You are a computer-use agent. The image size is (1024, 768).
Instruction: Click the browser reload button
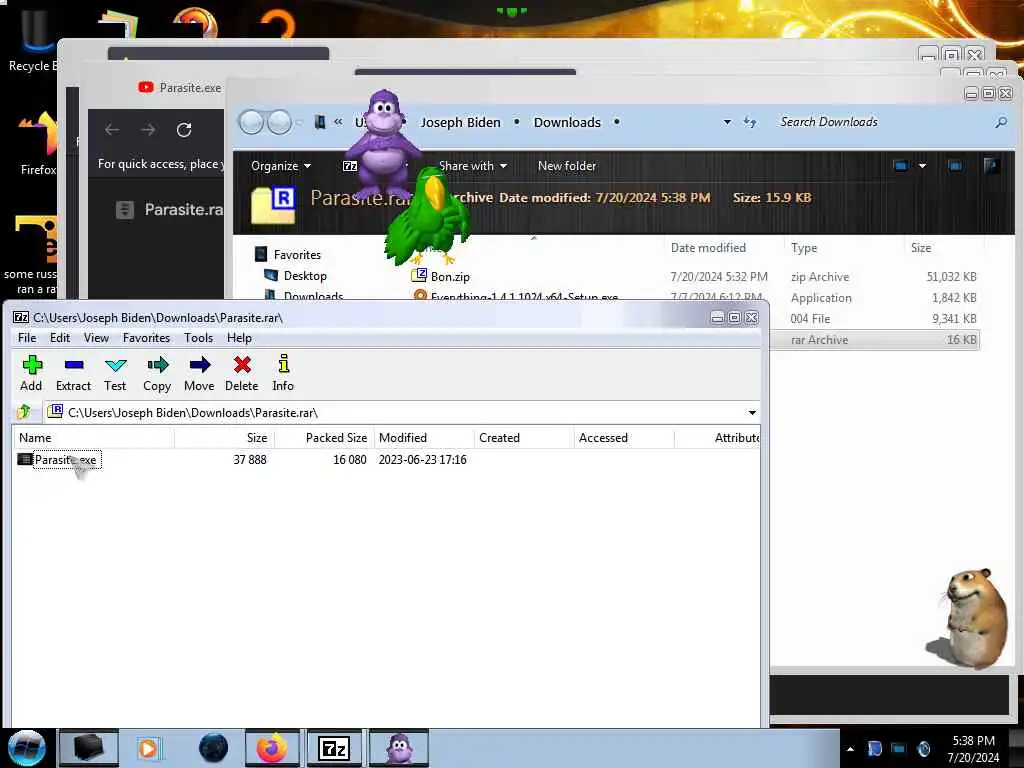pyautogui.click(x=184, y=130)
